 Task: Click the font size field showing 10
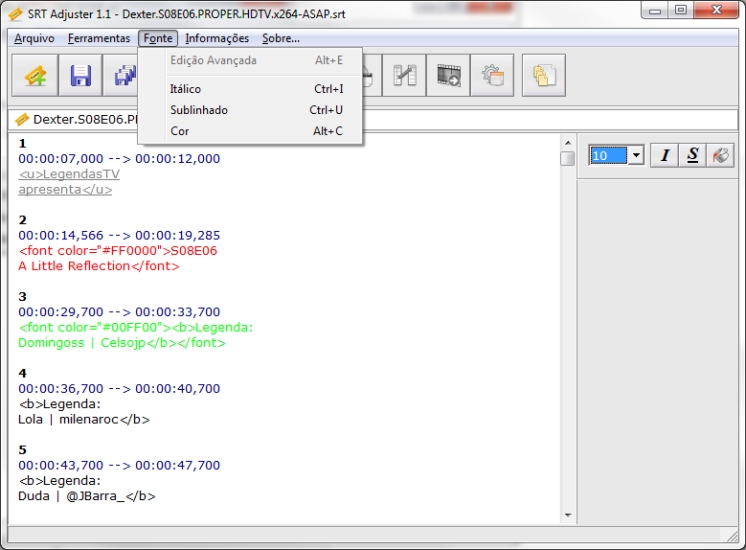click(608, 155)
